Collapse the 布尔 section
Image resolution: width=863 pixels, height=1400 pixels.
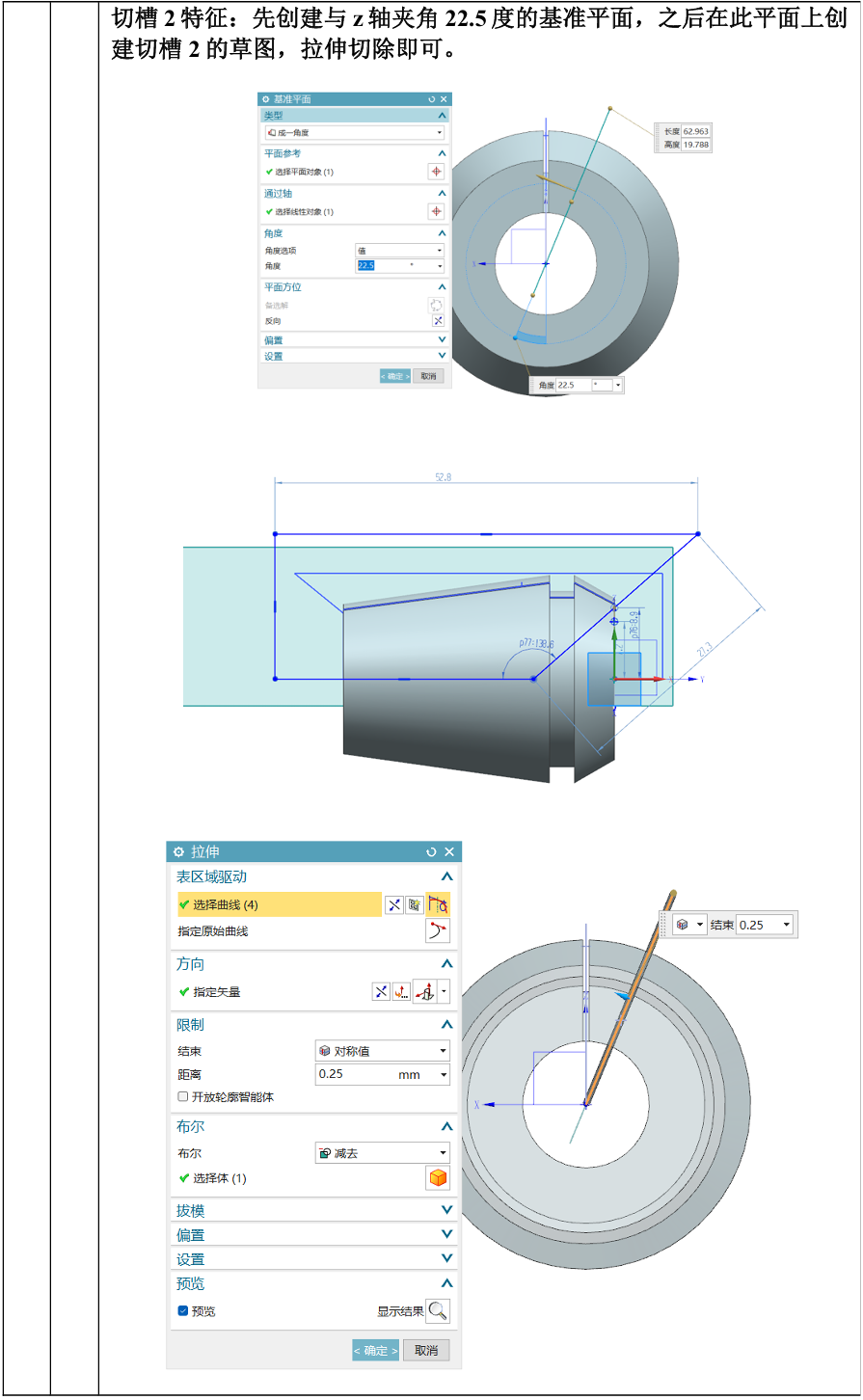446,1126
